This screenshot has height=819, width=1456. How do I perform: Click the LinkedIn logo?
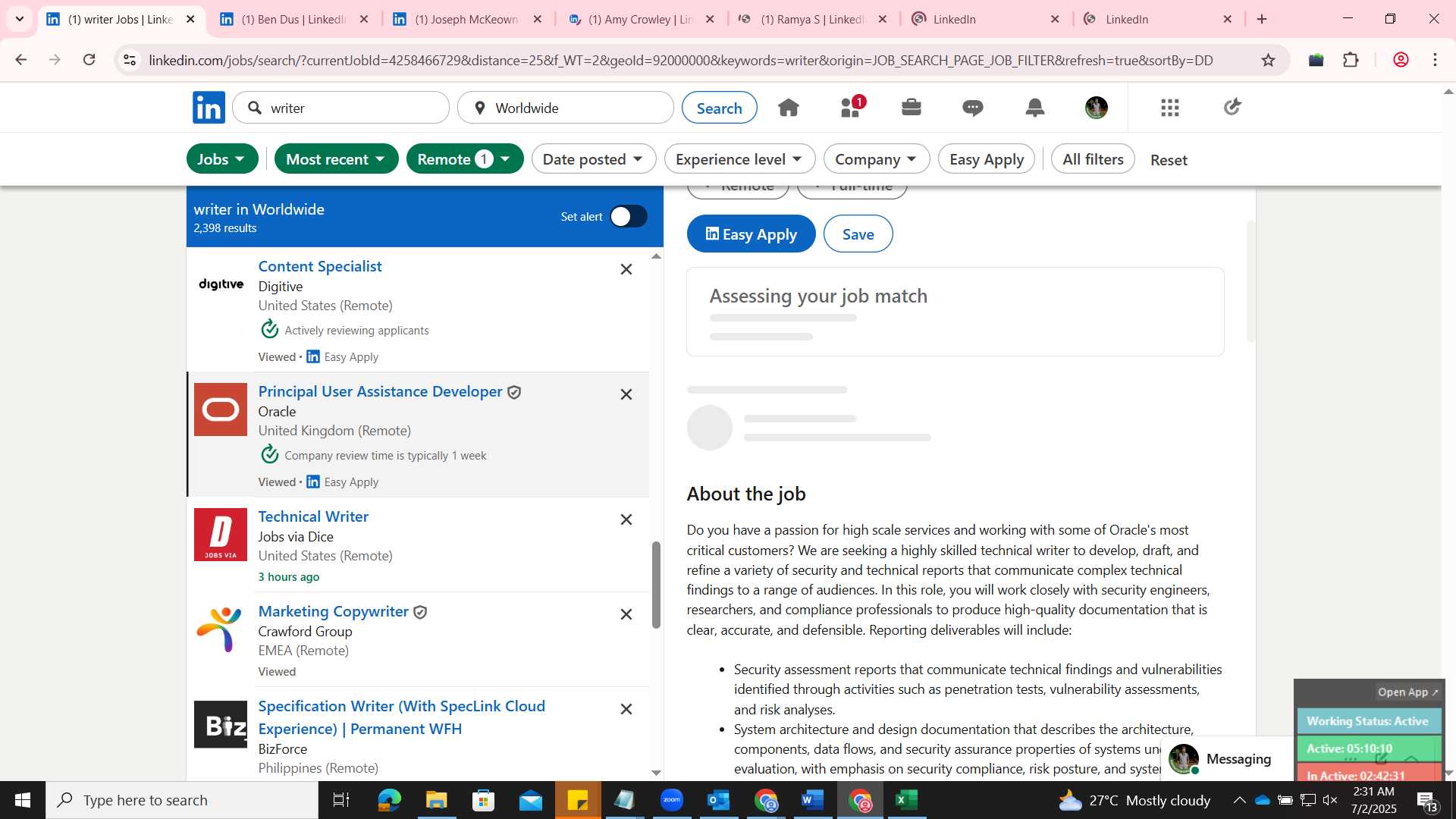pos(209,108)
